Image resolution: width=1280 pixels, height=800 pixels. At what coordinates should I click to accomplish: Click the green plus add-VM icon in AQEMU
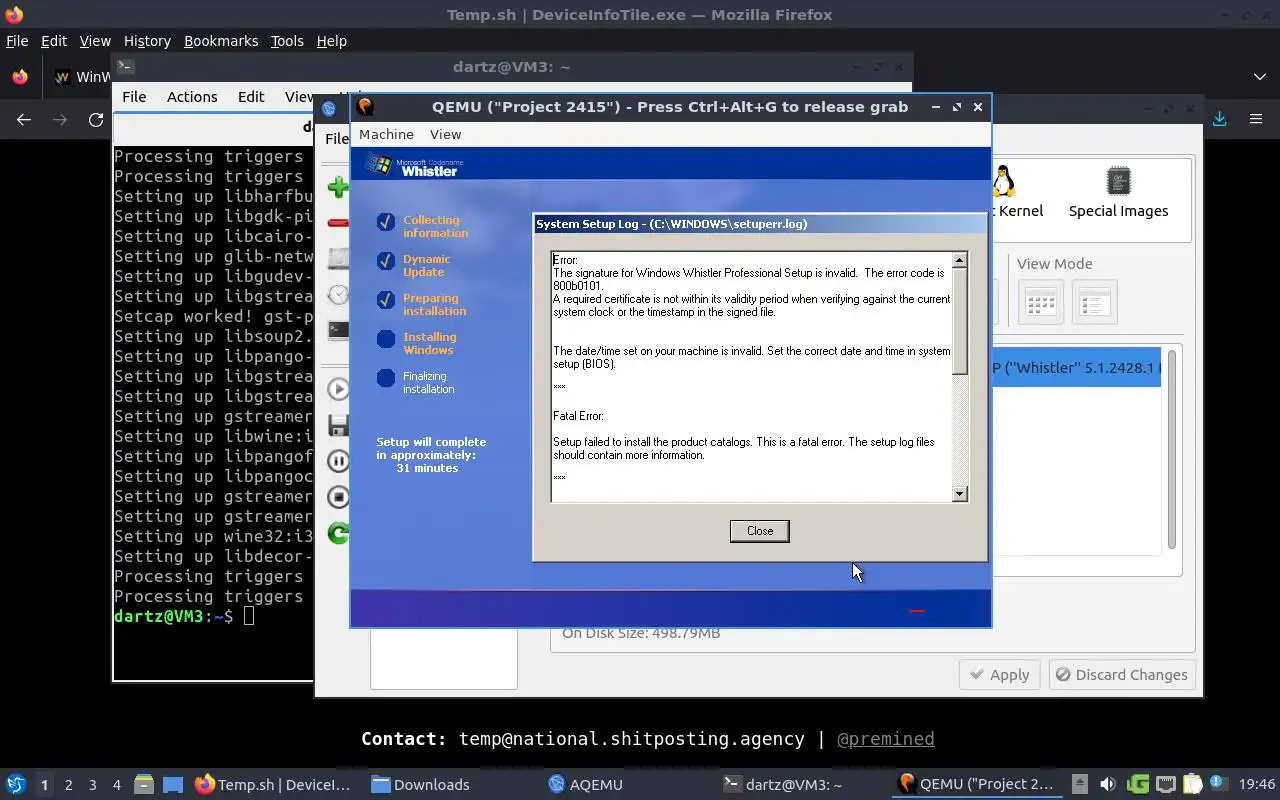[x=338, y=187]
